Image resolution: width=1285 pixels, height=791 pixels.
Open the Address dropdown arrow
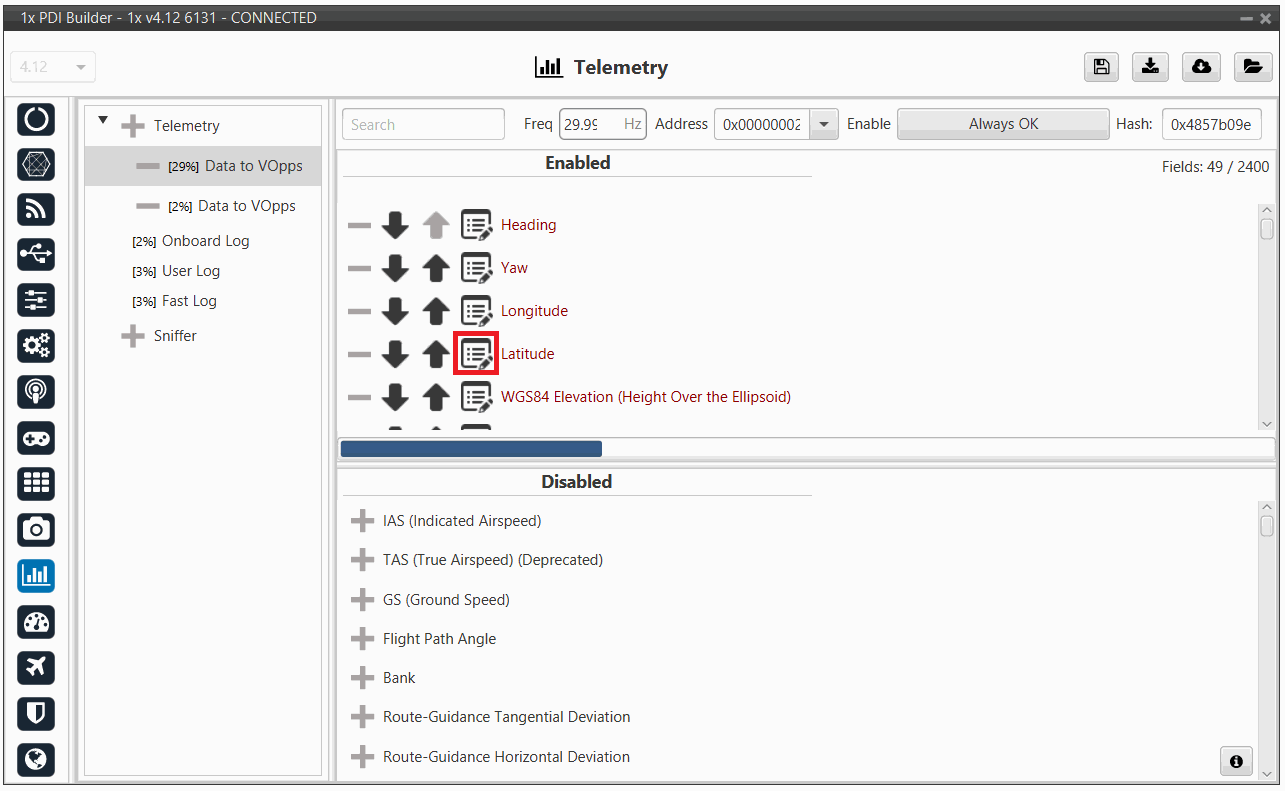click(x=823, y=125)
